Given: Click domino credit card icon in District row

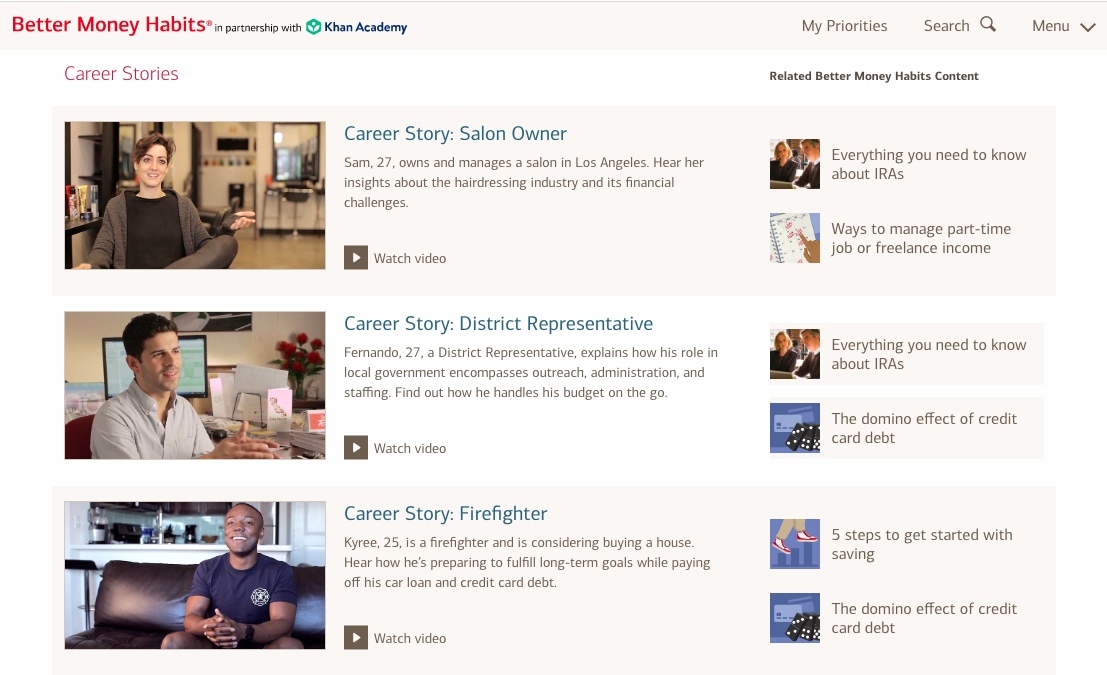Looking at the screenshot, I should click(795, 428).
